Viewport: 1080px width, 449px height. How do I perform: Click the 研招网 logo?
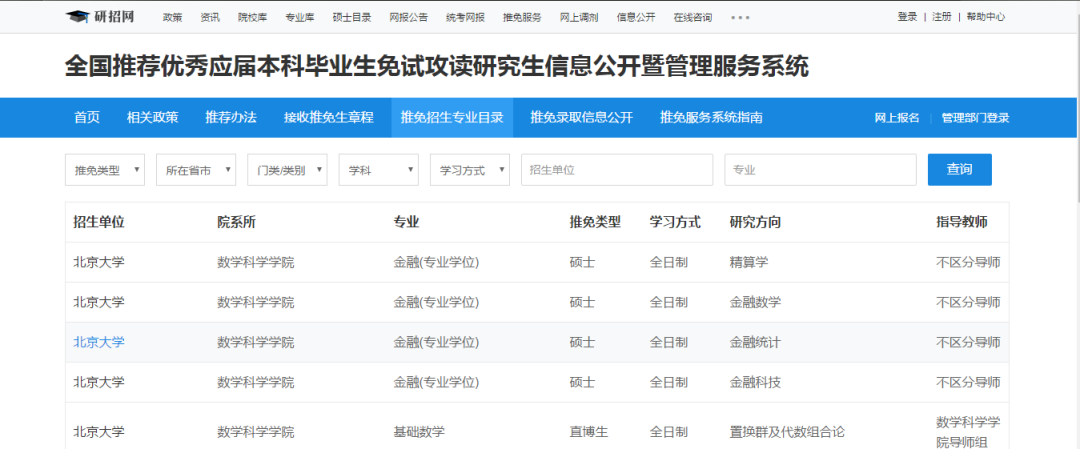[x=100, y=17]
